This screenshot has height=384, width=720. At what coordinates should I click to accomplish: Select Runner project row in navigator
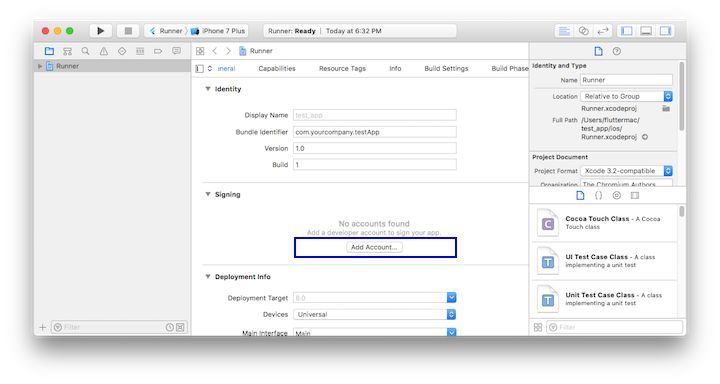click(x=112, y=66)
